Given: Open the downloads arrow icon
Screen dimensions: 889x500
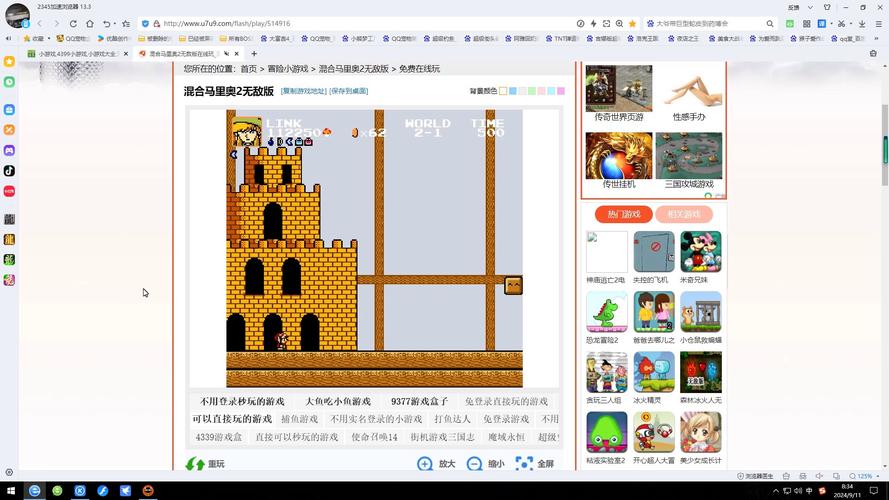Looking at the screenshot, I should click(862, 24).
